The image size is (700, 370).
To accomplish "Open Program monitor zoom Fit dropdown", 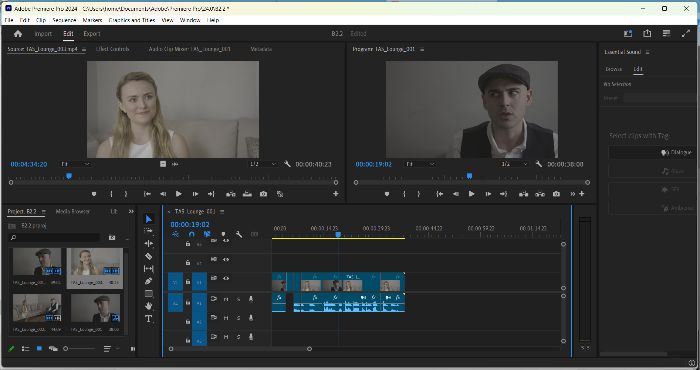I will pos(421,164).
